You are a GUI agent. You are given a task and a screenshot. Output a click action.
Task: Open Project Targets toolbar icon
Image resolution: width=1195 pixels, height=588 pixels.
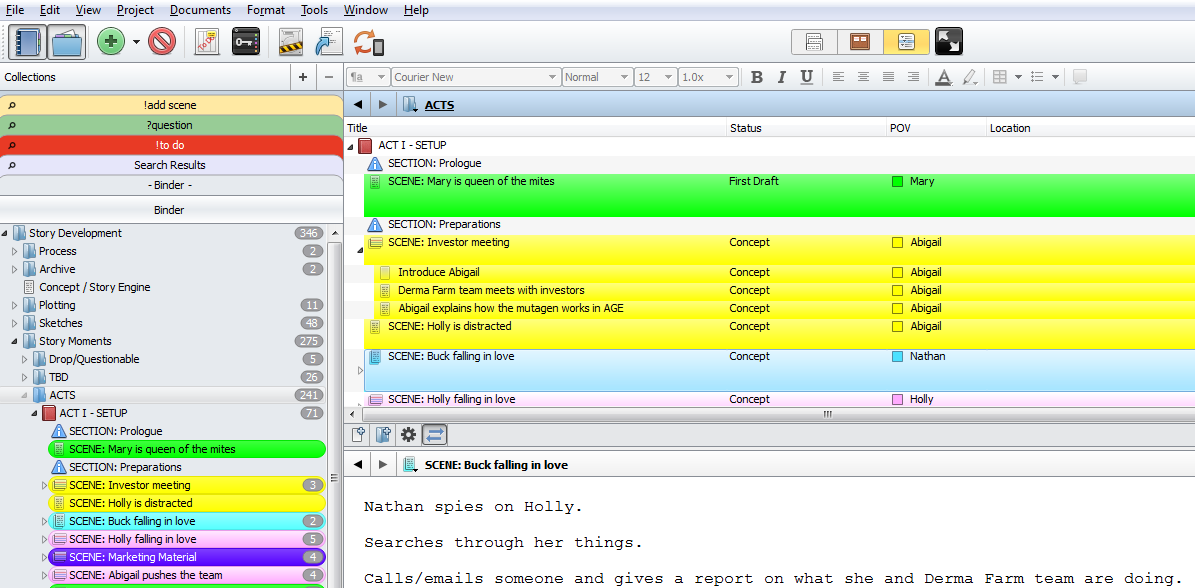(x=207, y=41)
